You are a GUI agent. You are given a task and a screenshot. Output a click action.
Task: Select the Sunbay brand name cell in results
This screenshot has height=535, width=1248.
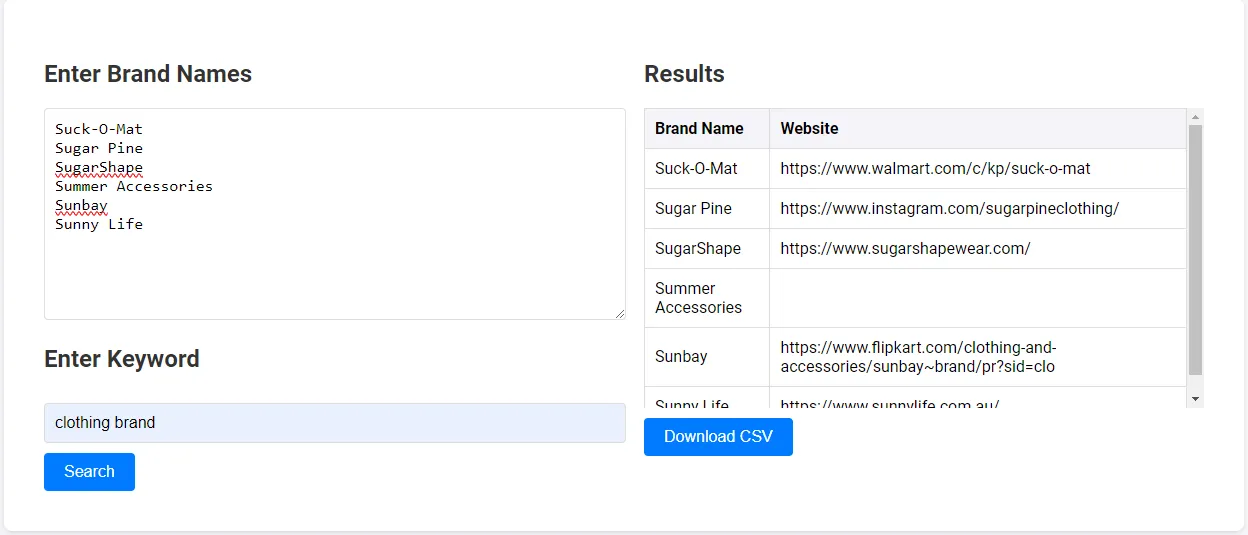pyautogui.click(x=681, y=357)
